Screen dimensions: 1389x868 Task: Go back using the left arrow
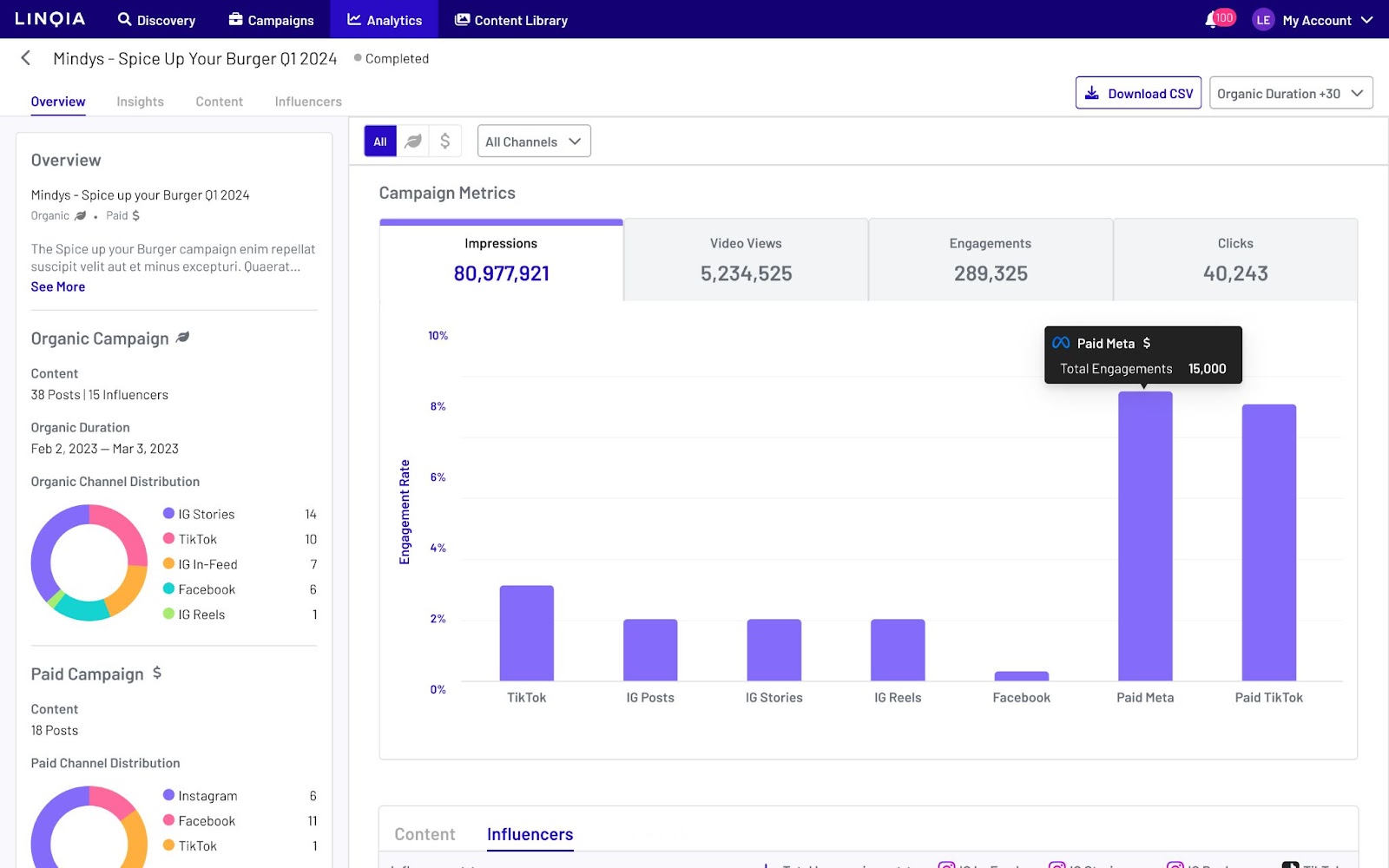click(26, 58)
